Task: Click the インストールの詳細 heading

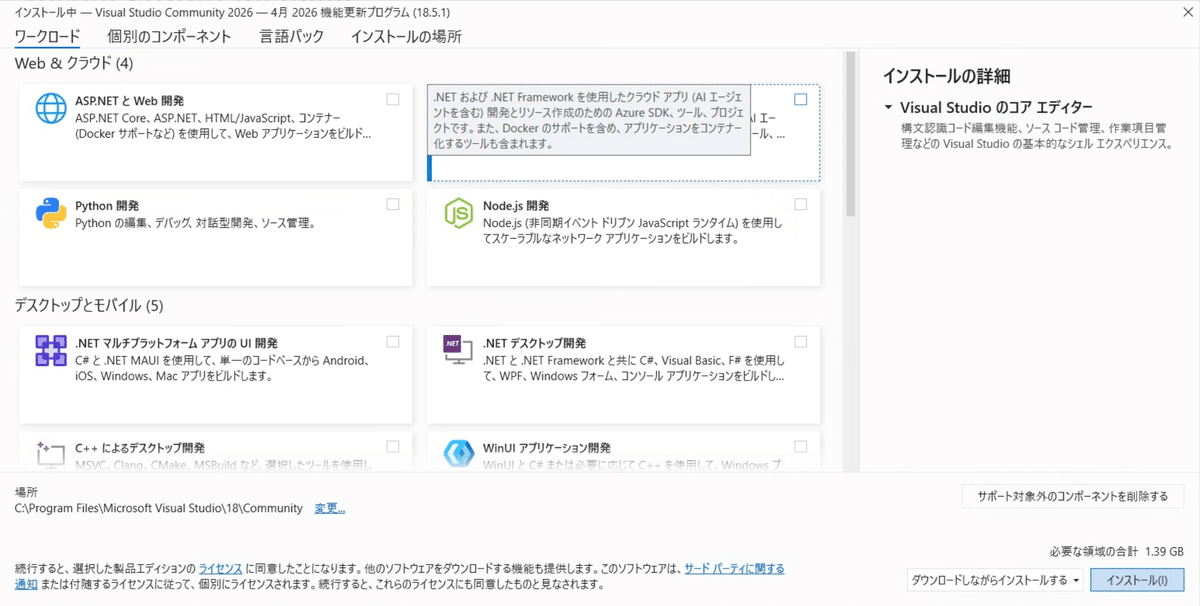Action: (947, 76)
